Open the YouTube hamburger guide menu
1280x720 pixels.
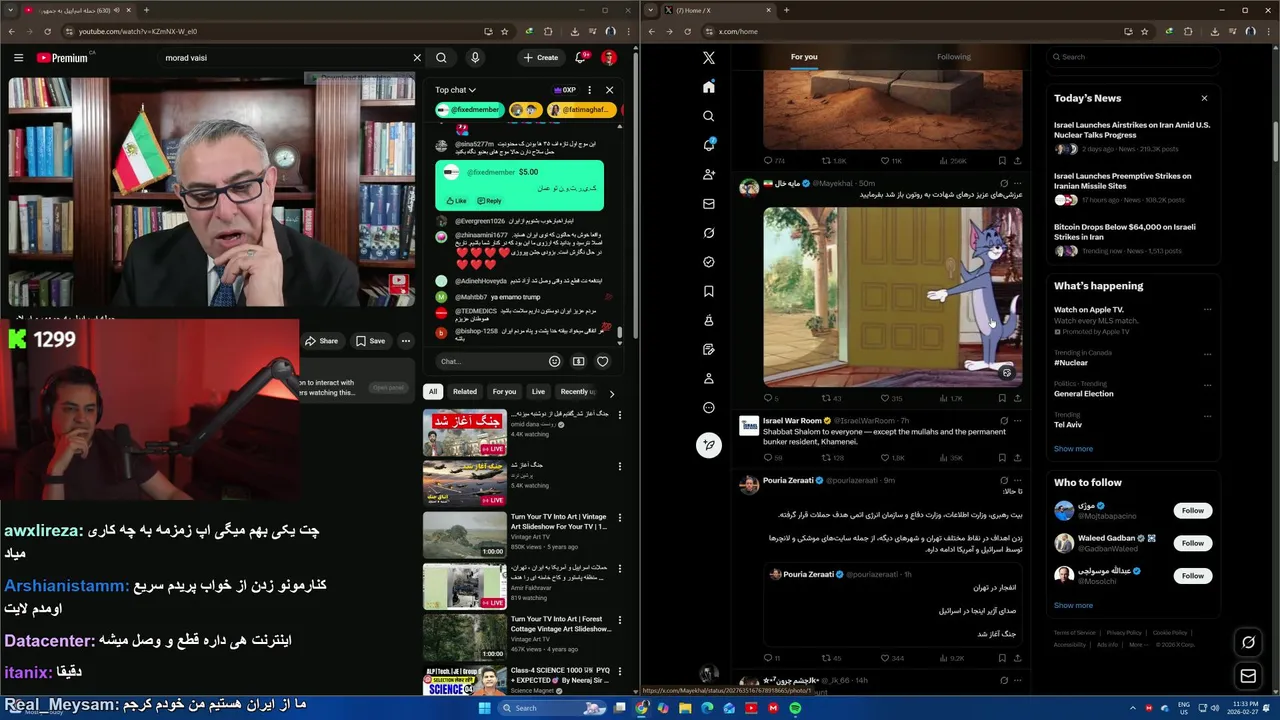(18, 58)
